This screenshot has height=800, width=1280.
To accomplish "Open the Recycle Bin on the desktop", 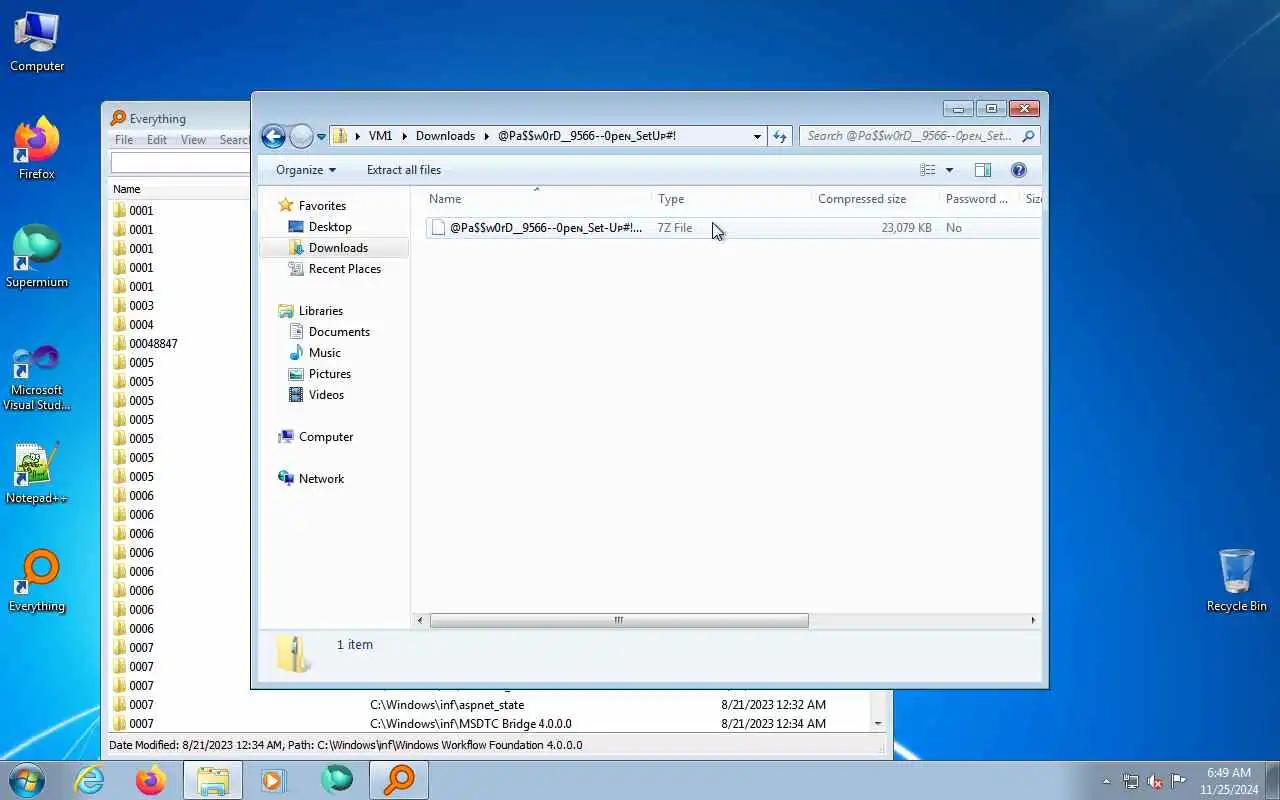I will point(1237,580).
